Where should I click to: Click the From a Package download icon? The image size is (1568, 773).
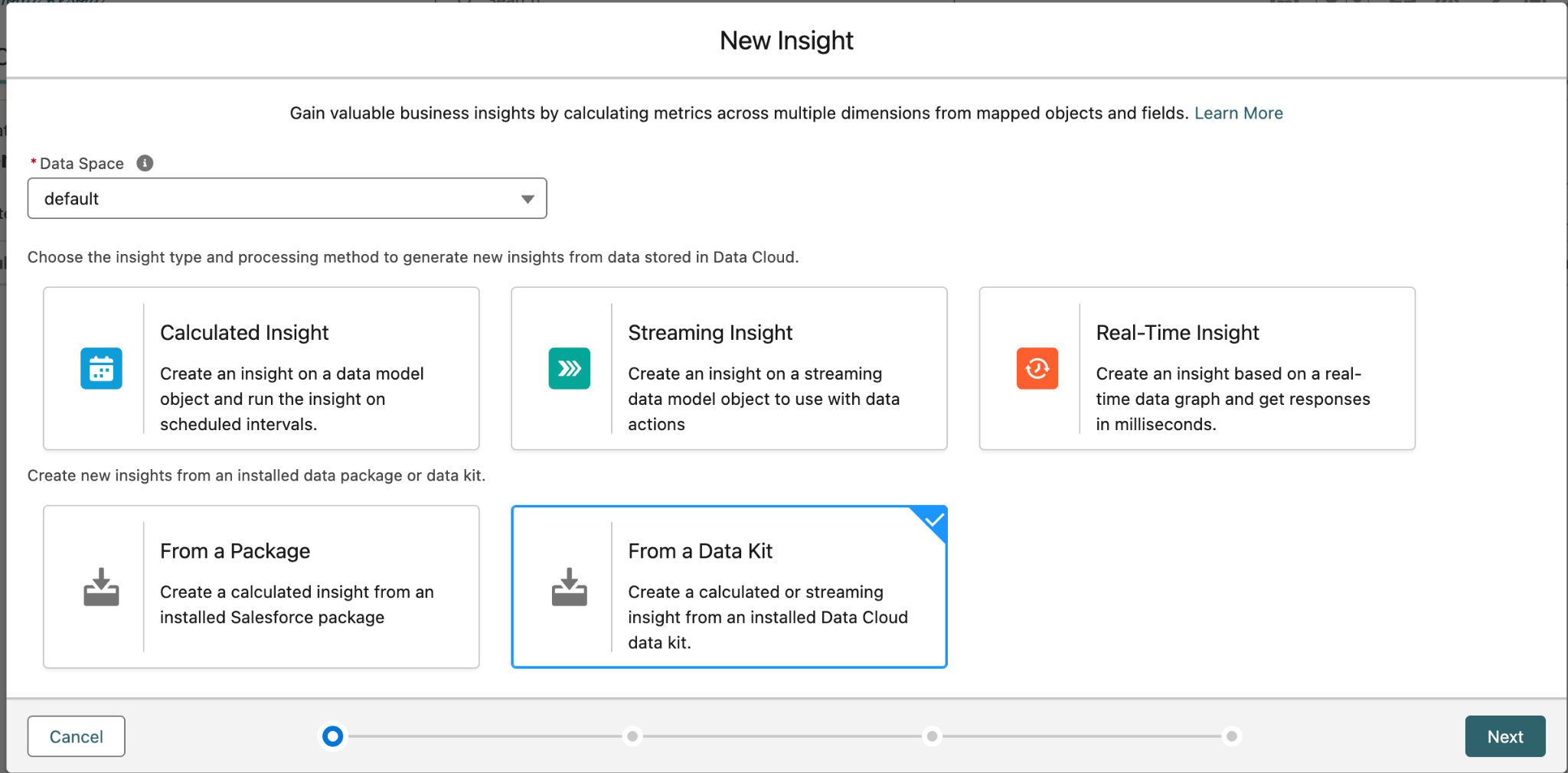point(101,587)
